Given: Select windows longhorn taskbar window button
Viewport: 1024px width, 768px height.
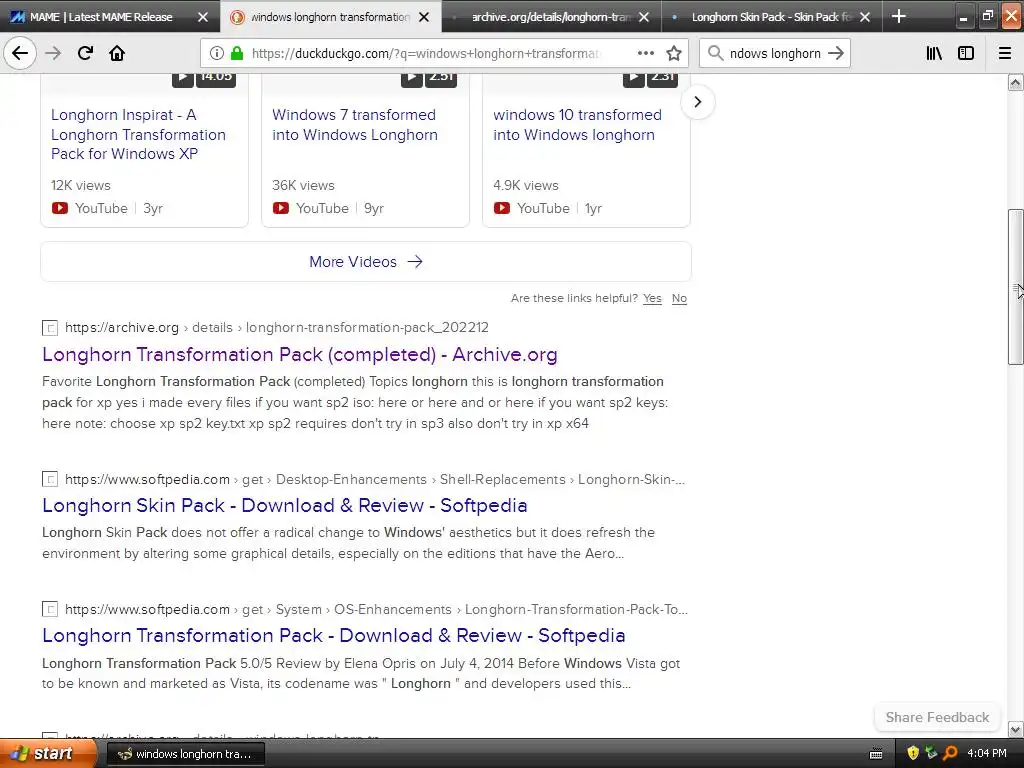Looking at the screenshot, I should coord(185,754).
